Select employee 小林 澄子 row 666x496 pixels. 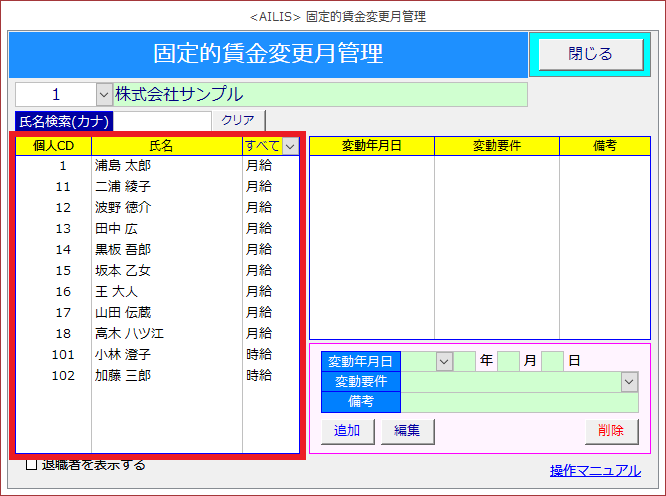pos(122,354)
